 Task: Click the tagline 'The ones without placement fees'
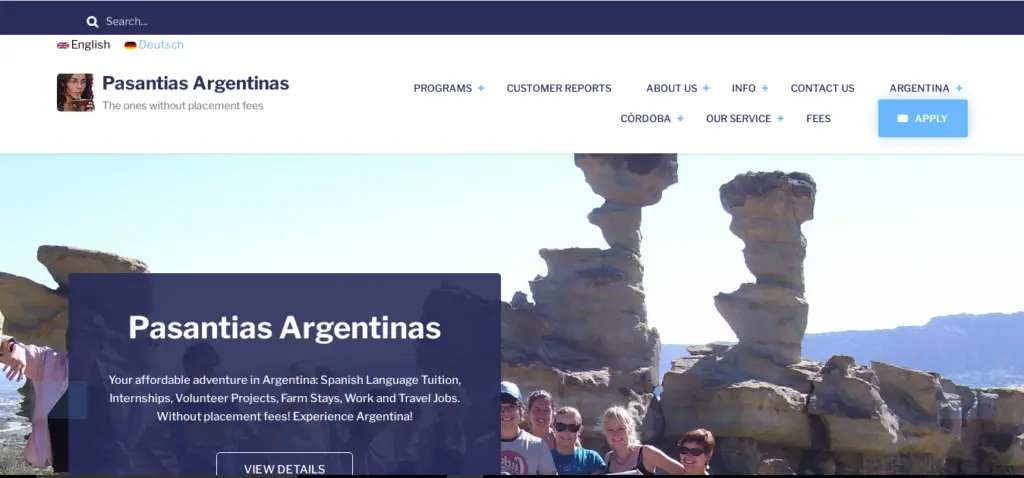tap(183, 106)
